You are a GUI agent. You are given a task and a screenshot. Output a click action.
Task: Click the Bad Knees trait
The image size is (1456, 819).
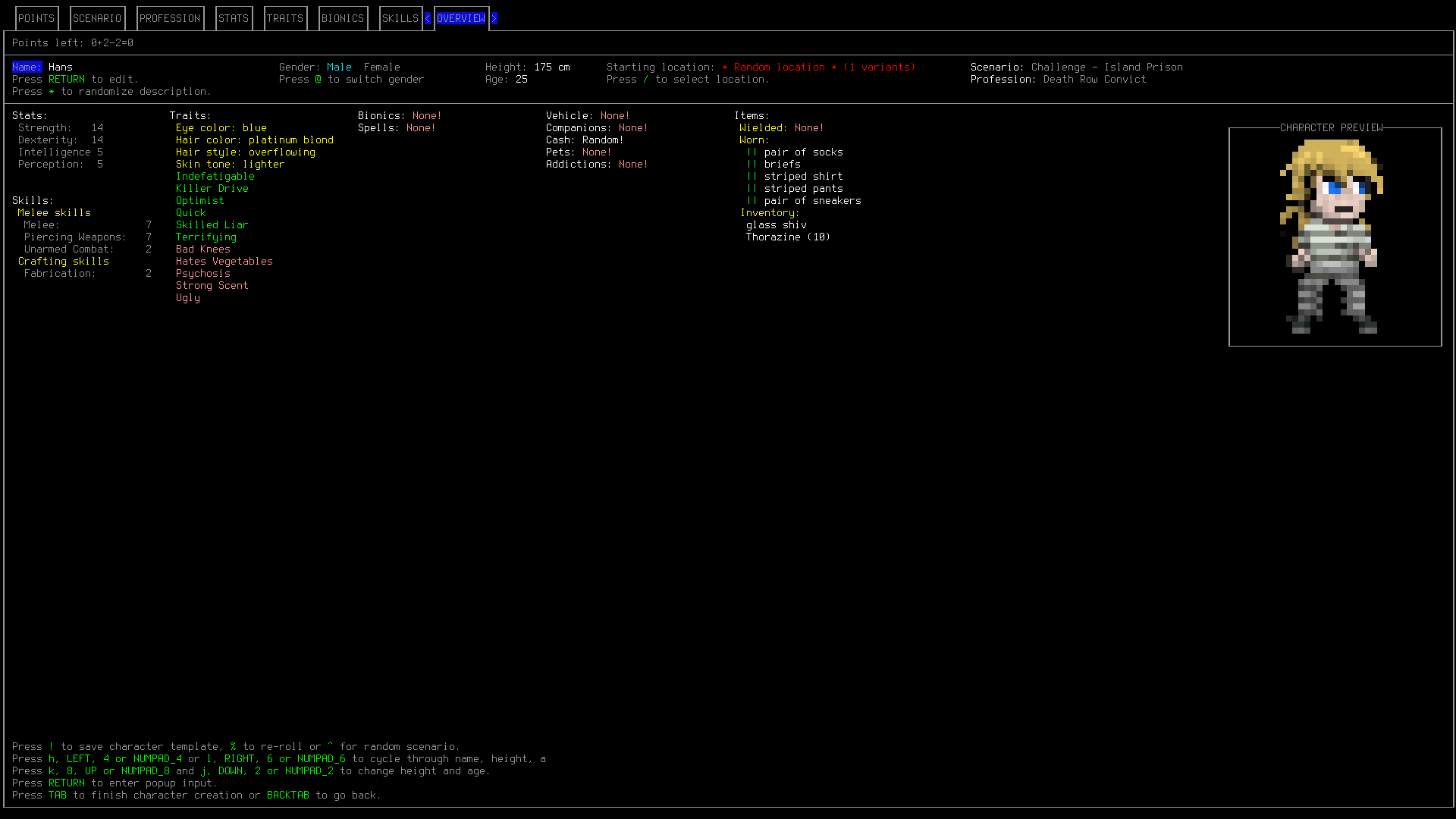tap(203, 249)
